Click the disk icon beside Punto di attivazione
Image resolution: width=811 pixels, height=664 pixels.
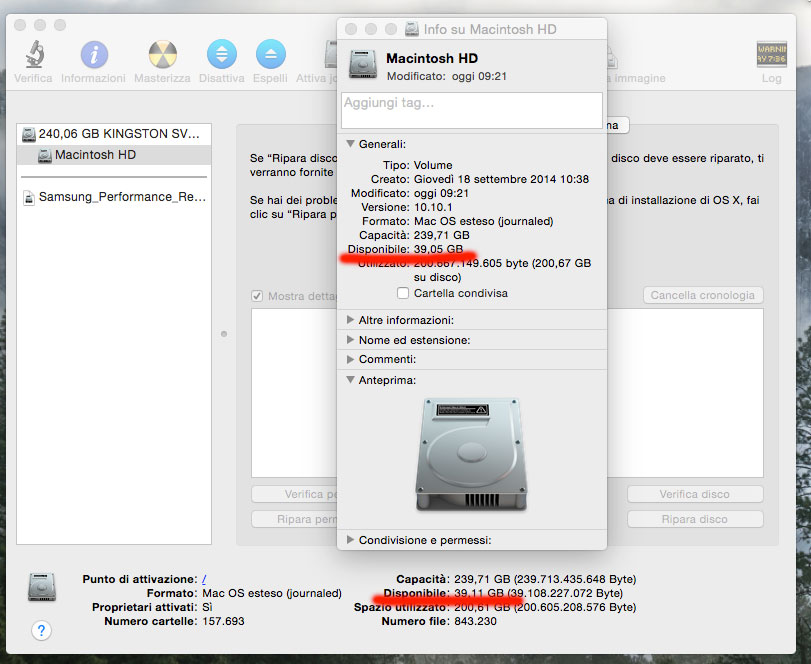click(x=42, y=587)
